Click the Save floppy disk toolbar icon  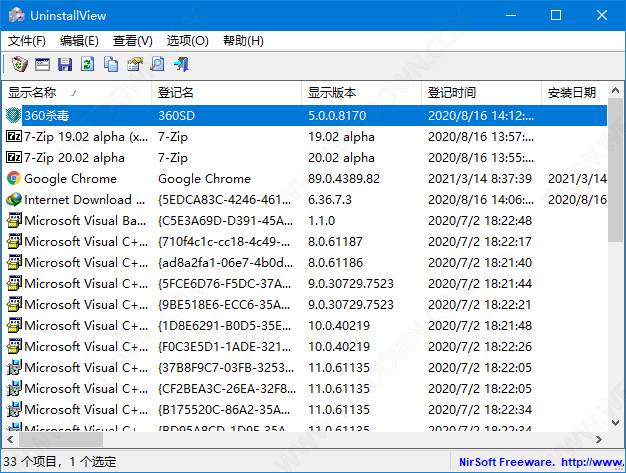point(65,64)
